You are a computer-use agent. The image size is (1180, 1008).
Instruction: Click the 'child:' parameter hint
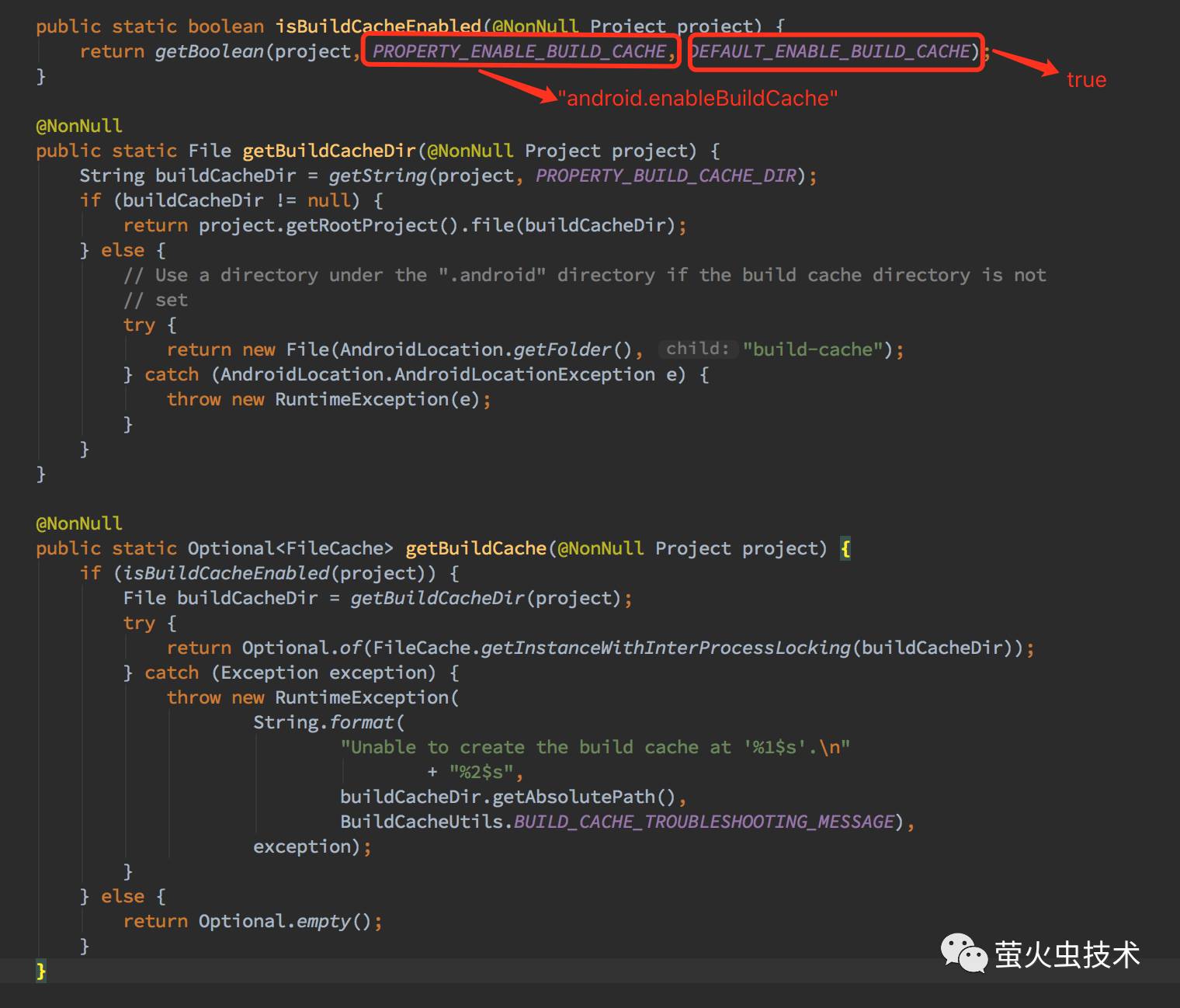697,349
